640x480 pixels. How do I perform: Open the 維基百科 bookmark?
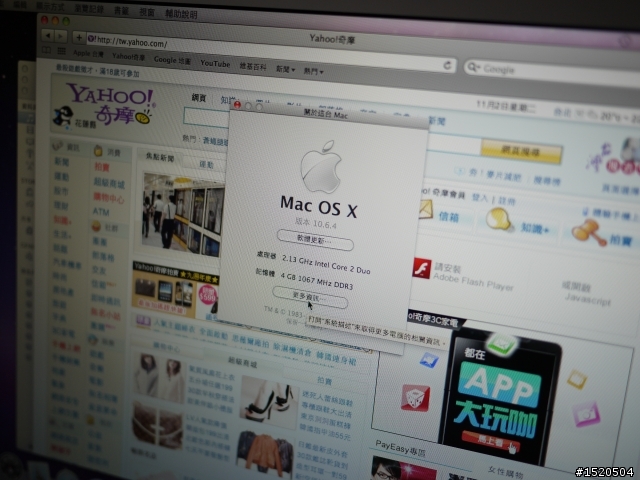[x=253, y=67]
